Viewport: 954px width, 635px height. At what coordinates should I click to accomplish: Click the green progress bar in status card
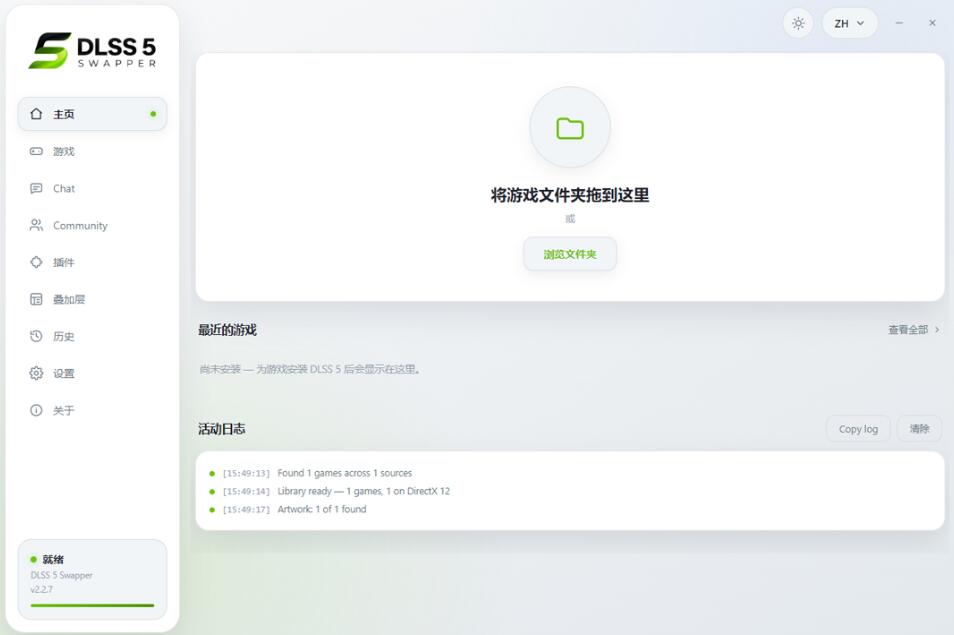pos(92,605)
